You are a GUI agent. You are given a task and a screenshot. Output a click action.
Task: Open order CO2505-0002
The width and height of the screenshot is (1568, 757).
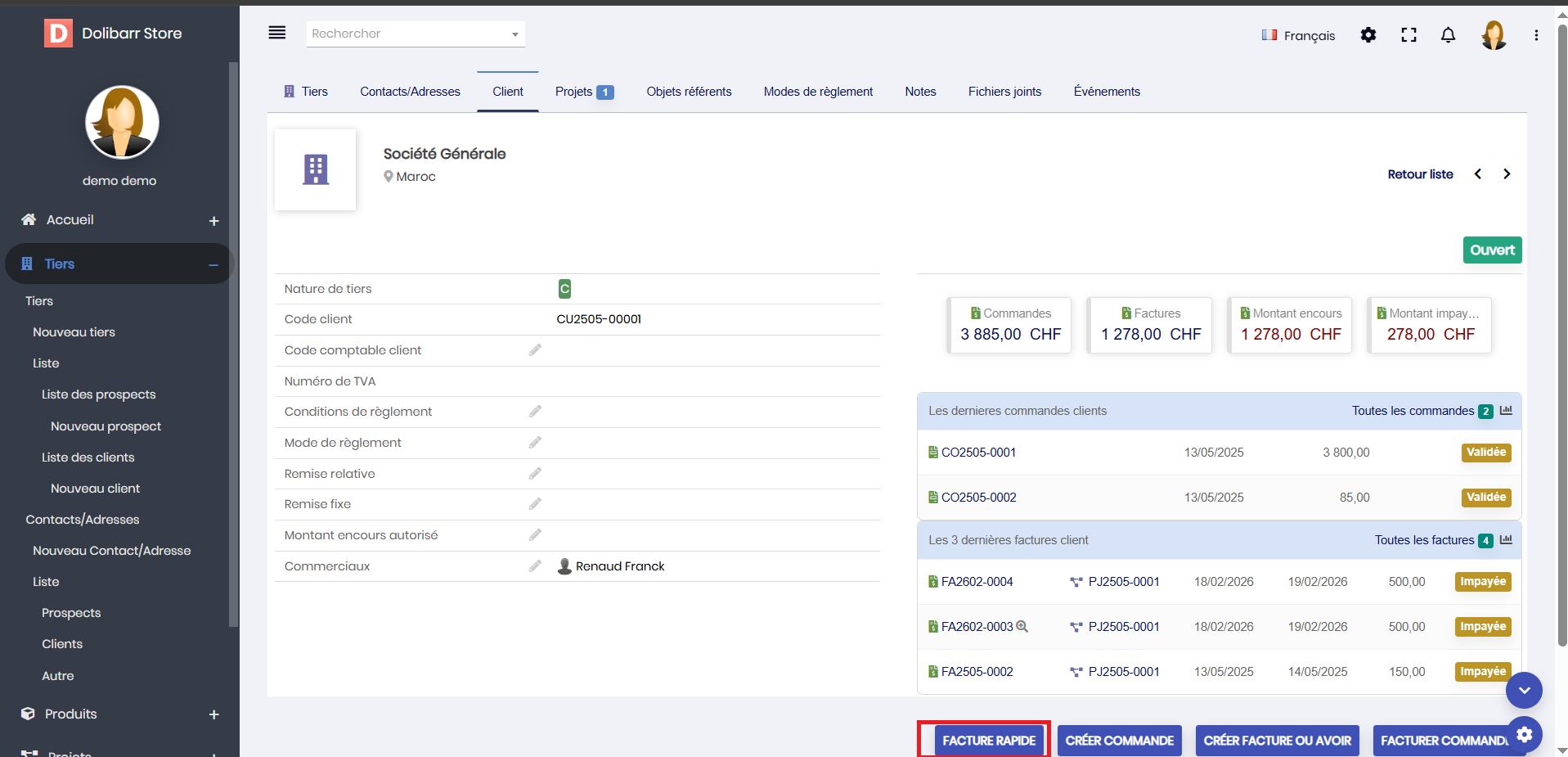coord(978,498)
